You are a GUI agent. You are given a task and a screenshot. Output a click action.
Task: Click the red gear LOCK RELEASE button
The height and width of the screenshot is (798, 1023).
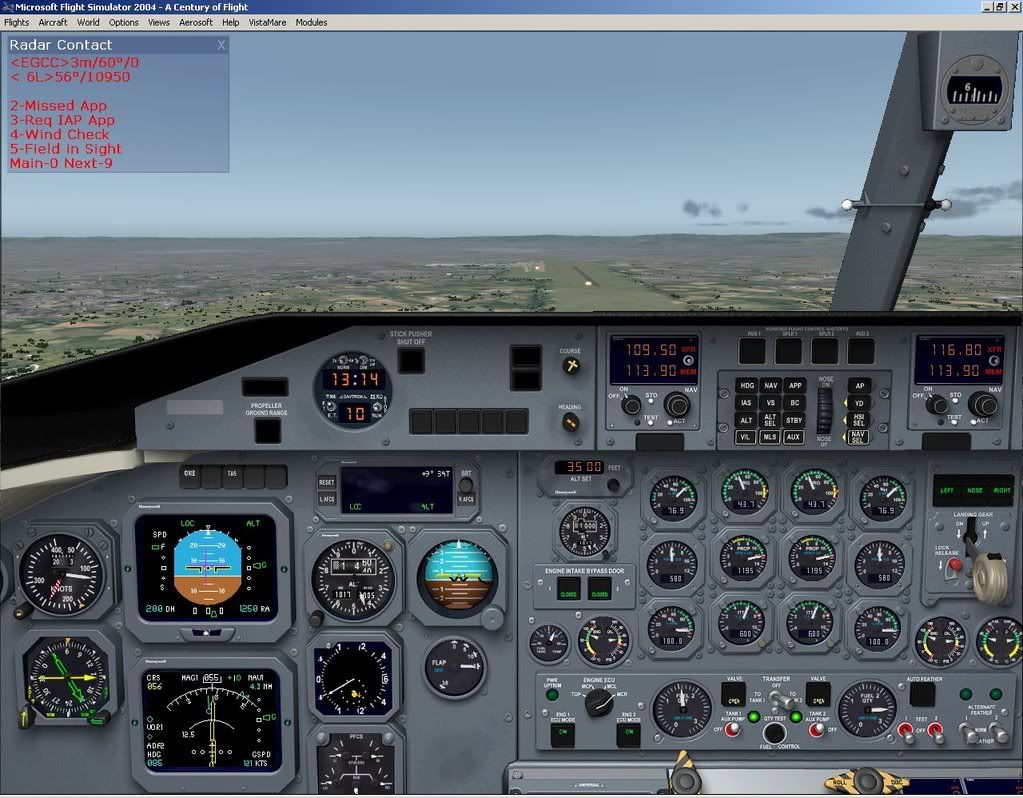tap(954, 564)
